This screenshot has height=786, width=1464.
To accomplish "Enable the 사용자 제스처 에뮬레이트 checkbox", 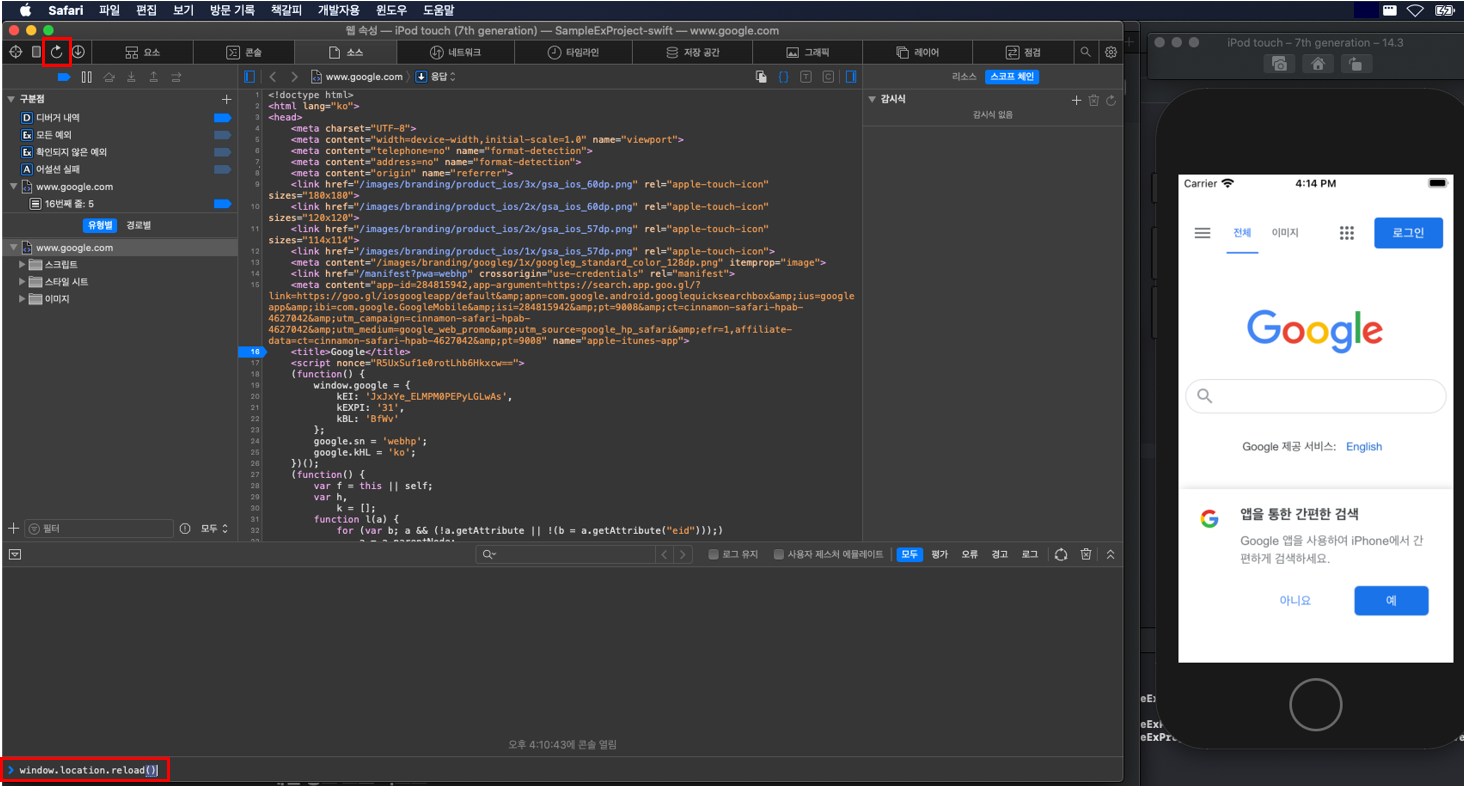I will (x=779, y=554).
